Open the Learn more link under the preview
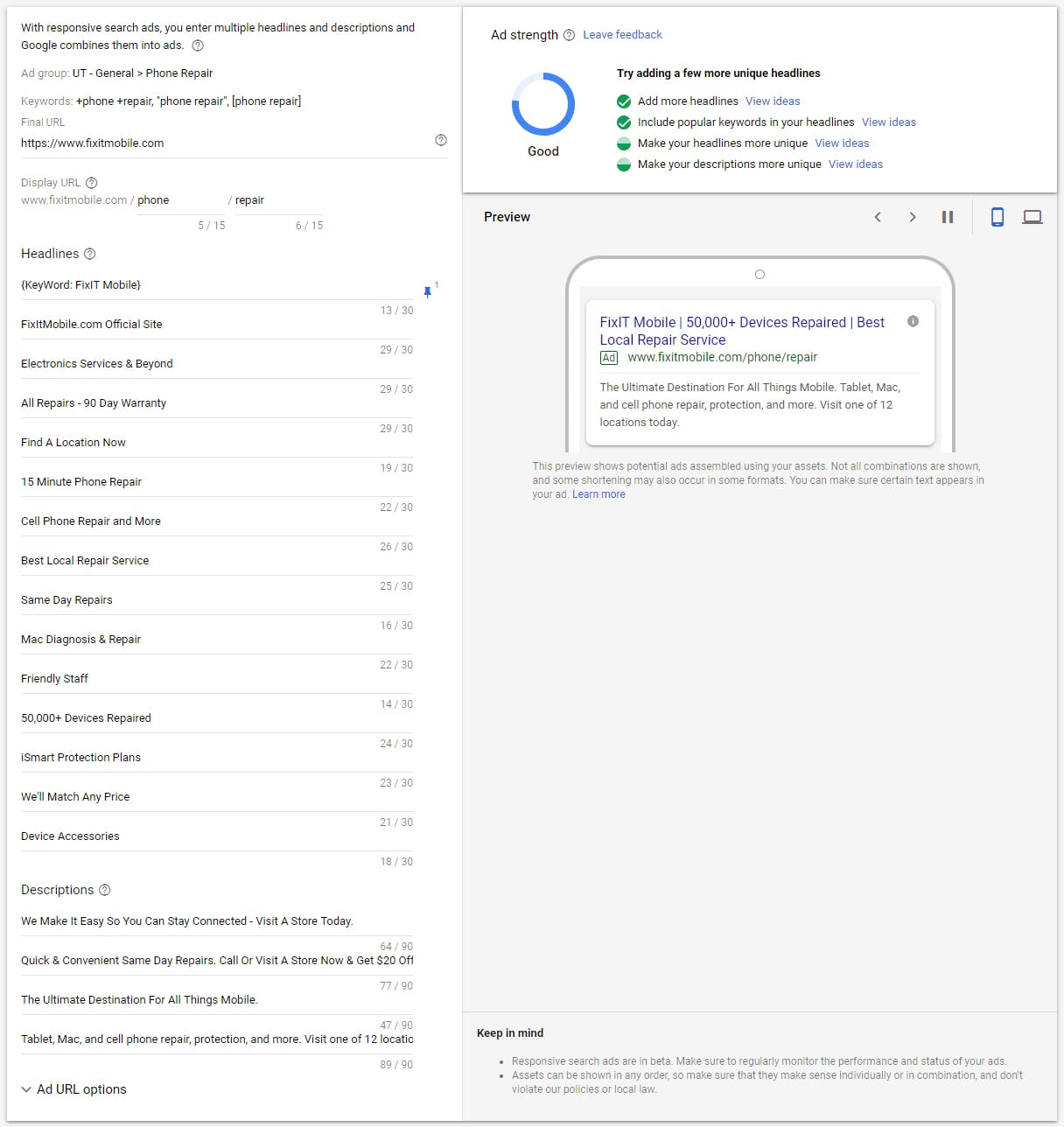The height and width of the screenshot is (1127, 1064). tap(598, 494)
